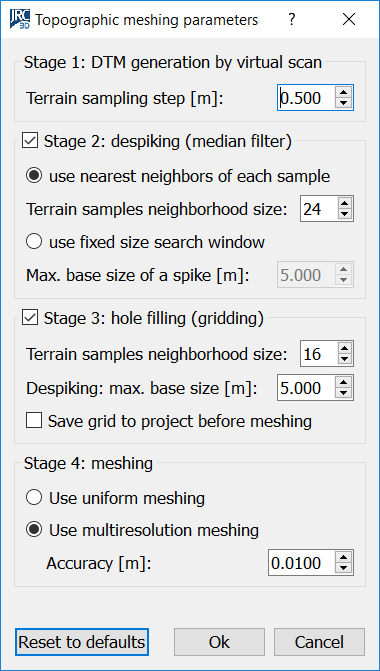
Task: Toggle Stage 2 despiking checkbox
Action: tap(30, 140)
